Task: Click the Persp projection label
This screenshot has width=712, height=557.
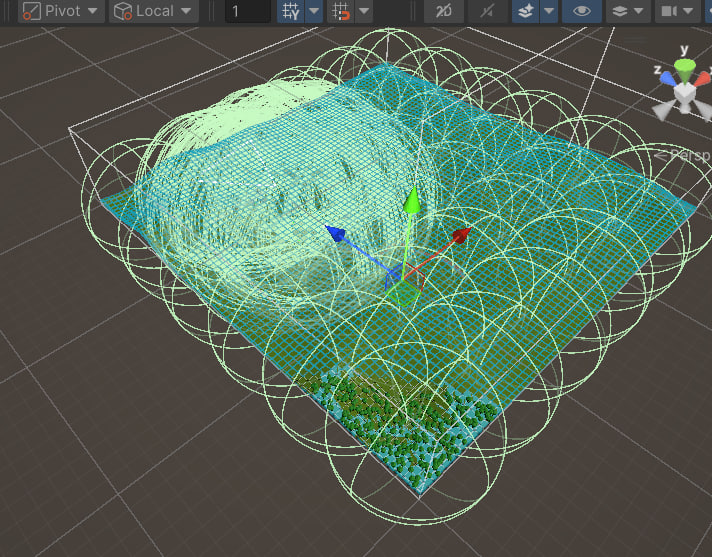Action: 684,156
